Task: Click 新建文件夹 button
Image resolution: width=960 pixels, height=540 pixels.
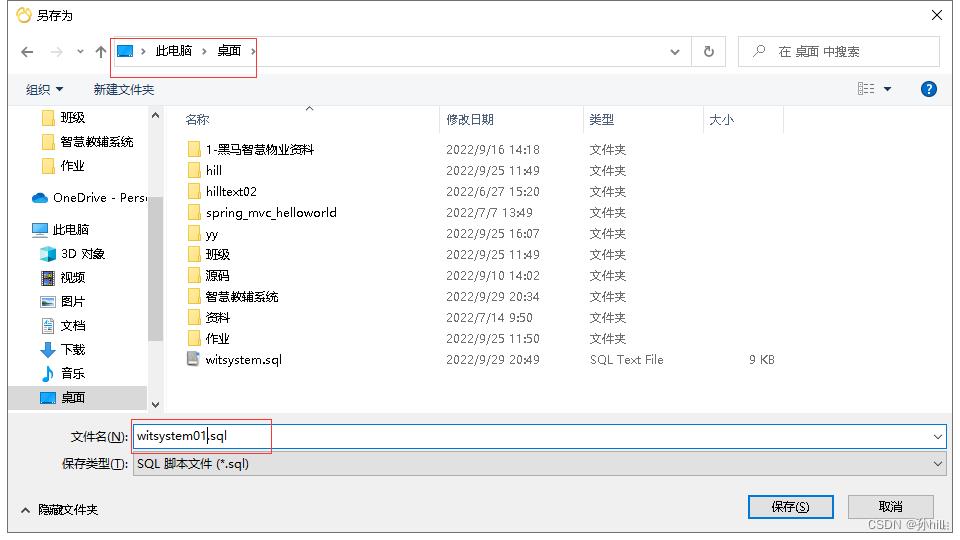Action: click(x=124, y=89)
